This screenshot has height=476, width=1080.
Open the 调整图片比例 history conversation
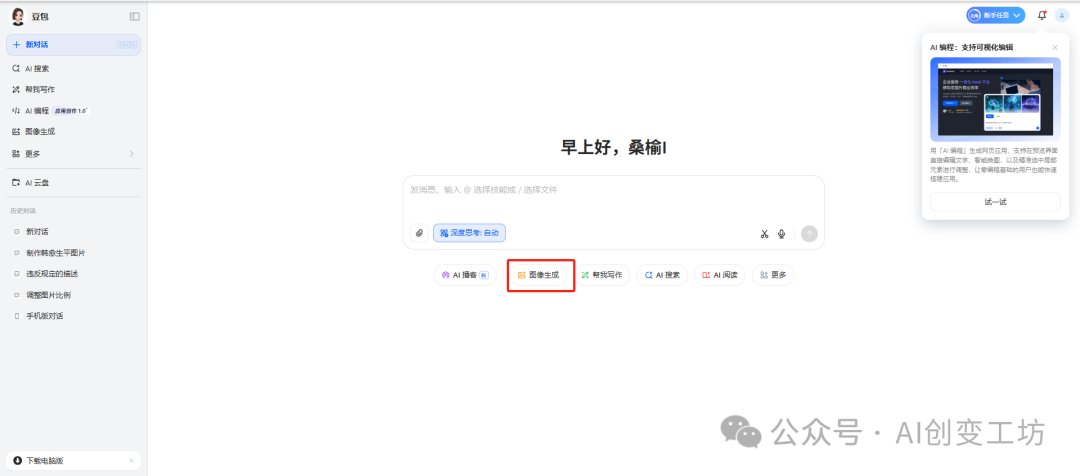click(74, 295)
